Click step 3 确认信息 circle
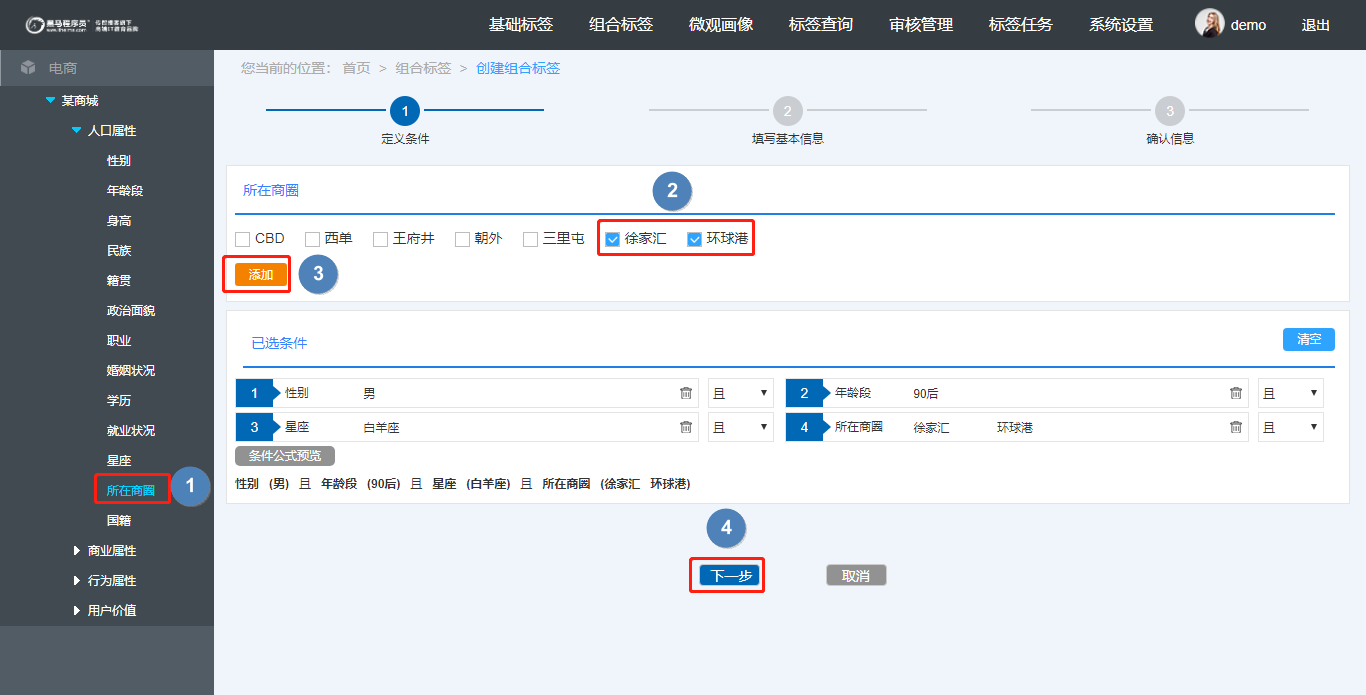The image size is (1366, 695). pos(1169,110)
